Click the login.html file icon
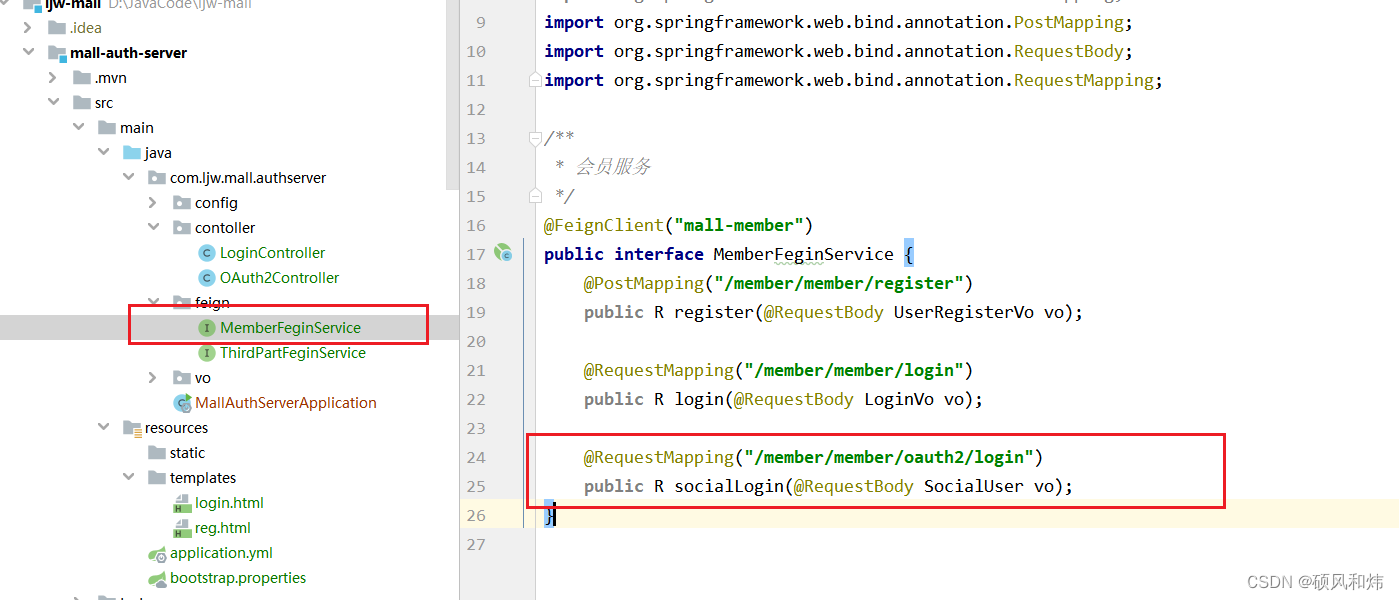 [182, 503]
